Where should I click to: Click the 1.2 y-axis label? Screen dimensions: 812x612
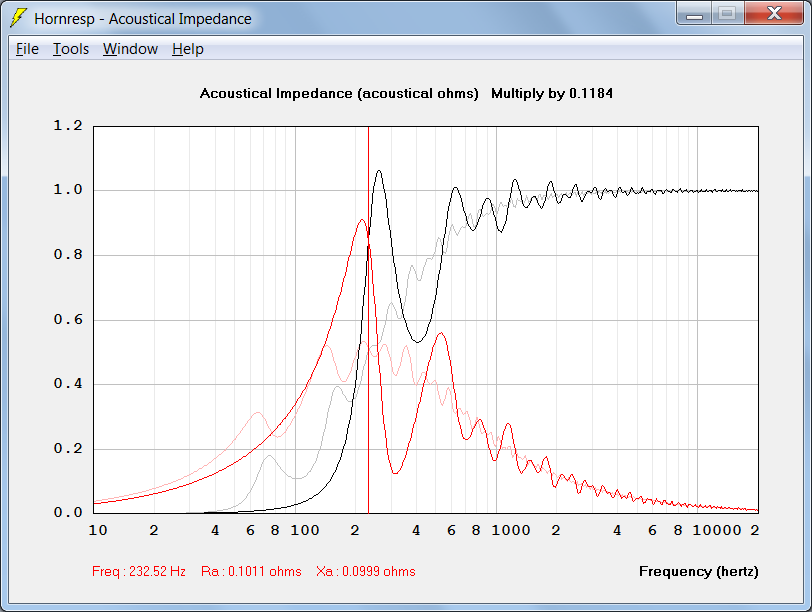[68, 125]
